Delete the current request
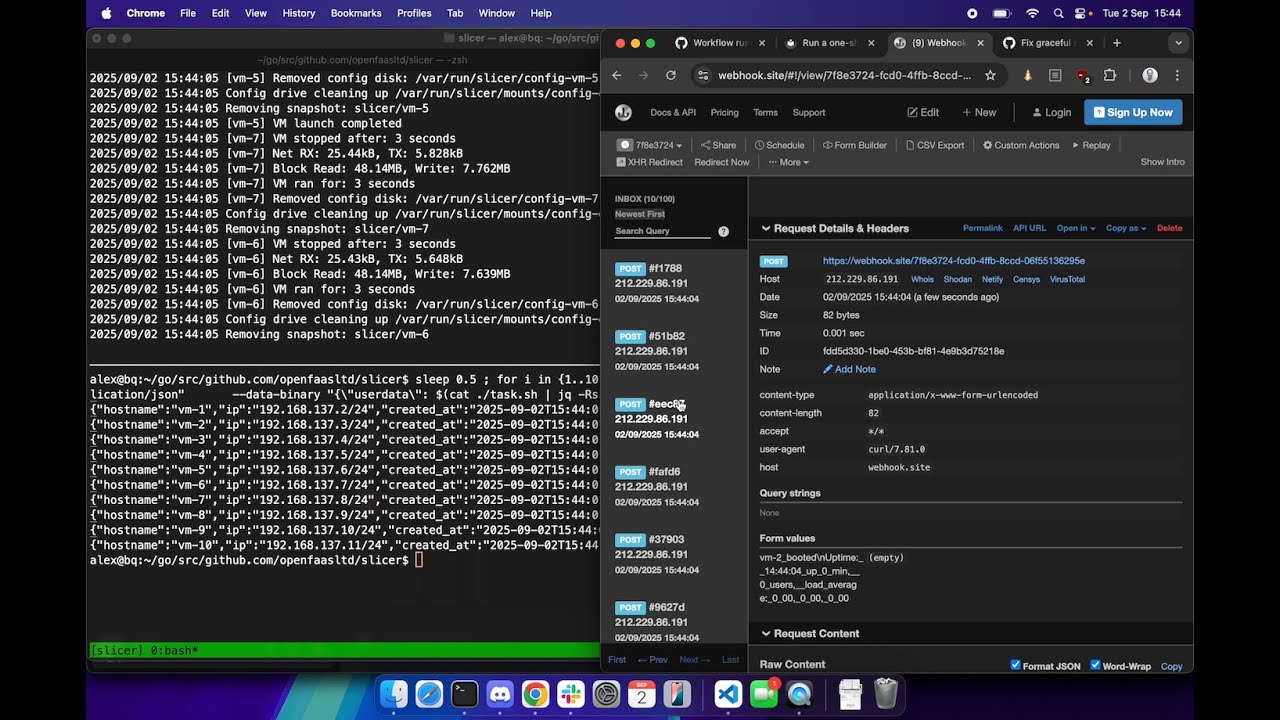1280x720 pixels. tap(1169, 228)
